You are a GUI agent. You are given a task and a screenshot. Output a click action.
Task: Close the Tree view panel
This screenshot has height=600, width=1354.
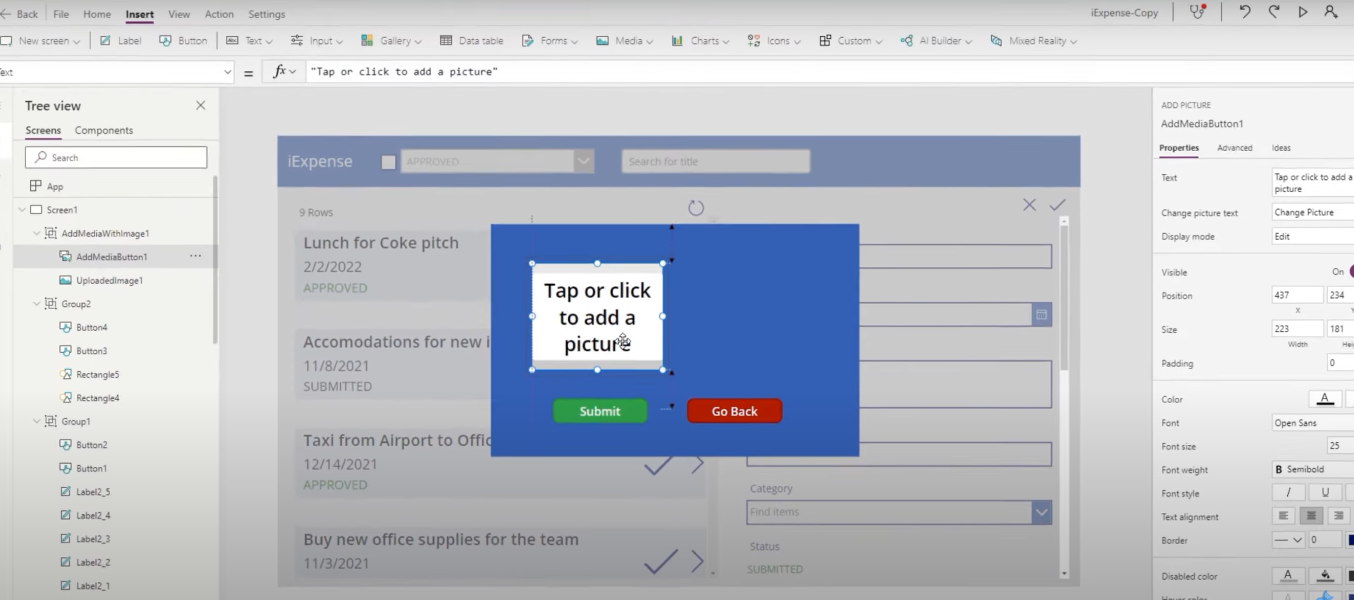click(x=200, y=105)
